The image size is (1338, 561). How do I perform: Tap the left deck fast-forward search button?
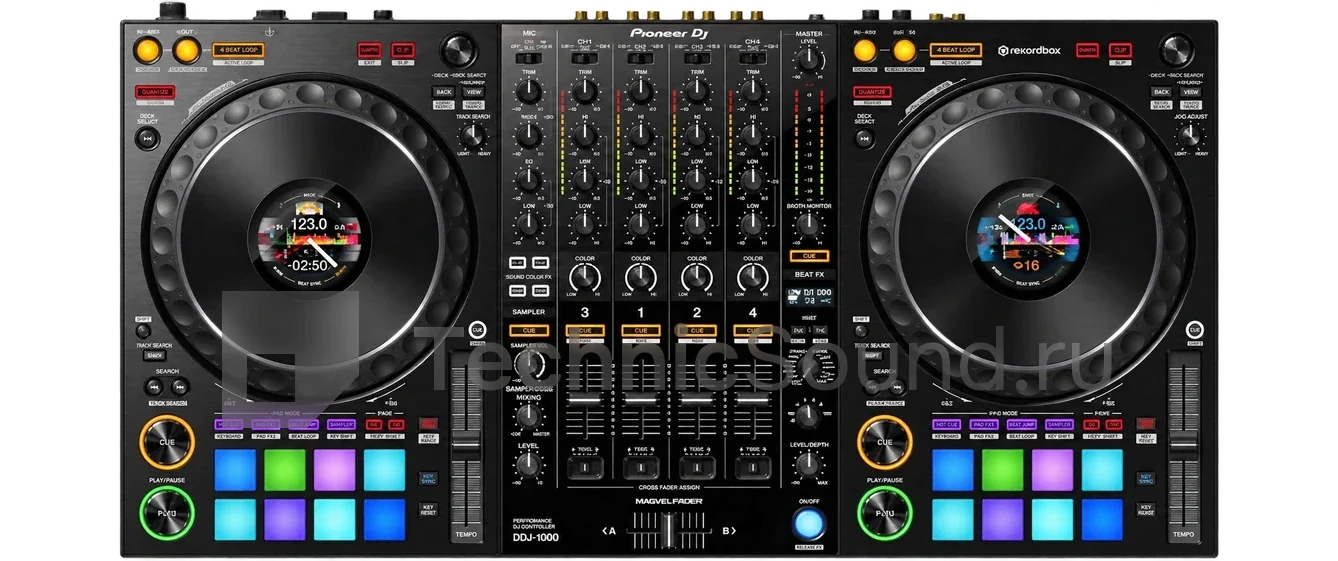(180, 387)
